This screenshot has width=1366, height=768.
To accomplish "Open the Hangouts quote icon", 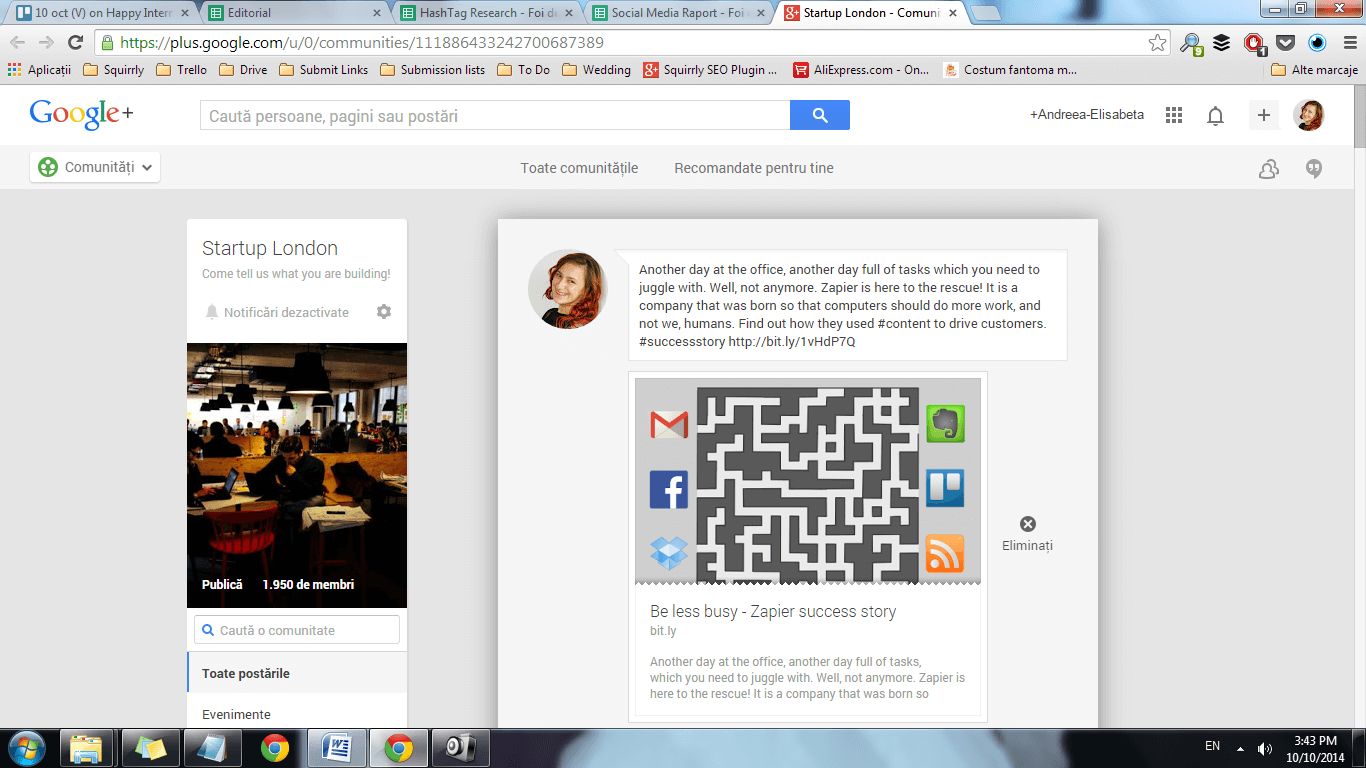I will tap(1314, 169).
